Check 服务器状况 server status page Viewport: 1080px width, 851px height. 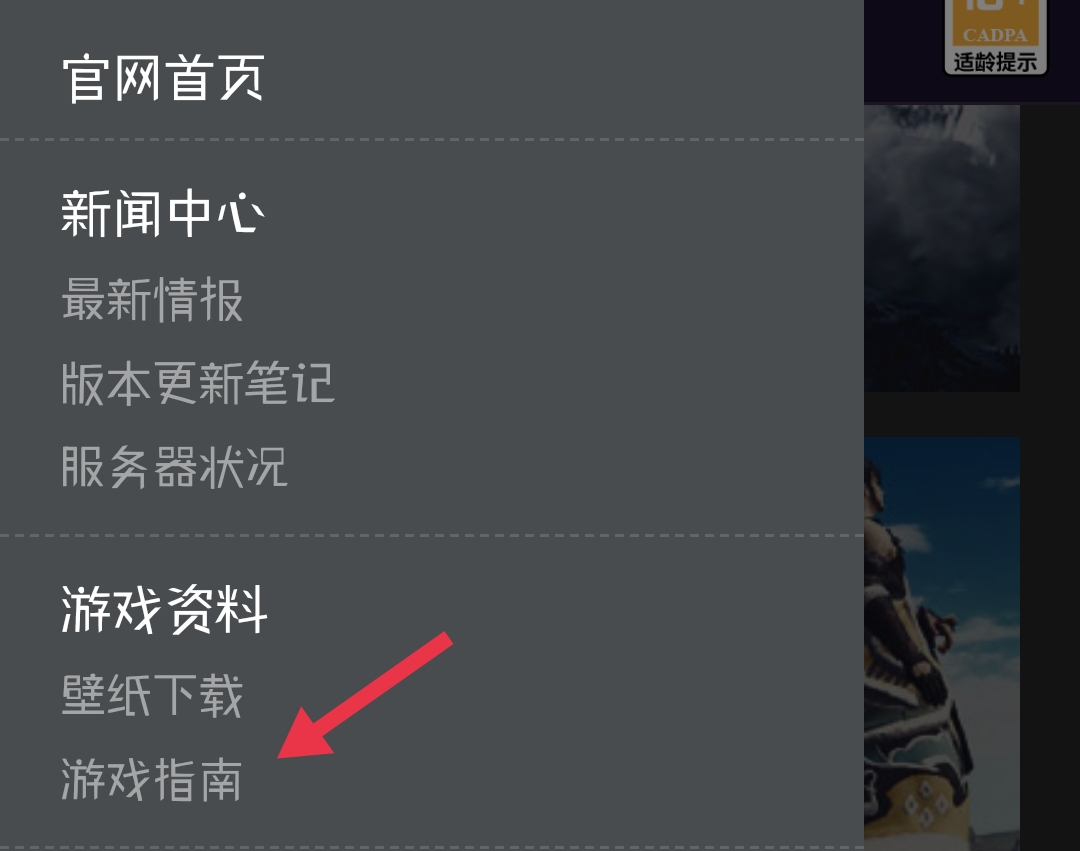click(174, 467)
